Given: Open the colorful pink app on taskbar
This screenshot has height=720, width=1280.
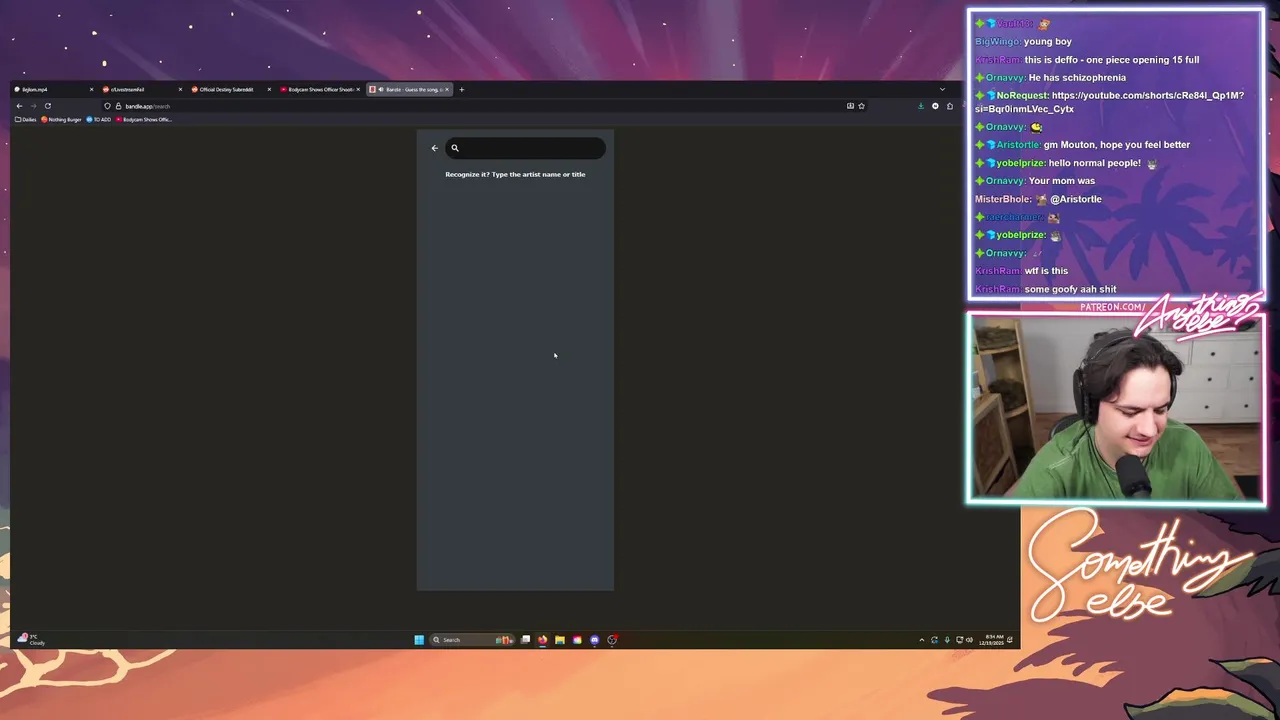Looking at the screenshot, I should (x=577, y=640).
